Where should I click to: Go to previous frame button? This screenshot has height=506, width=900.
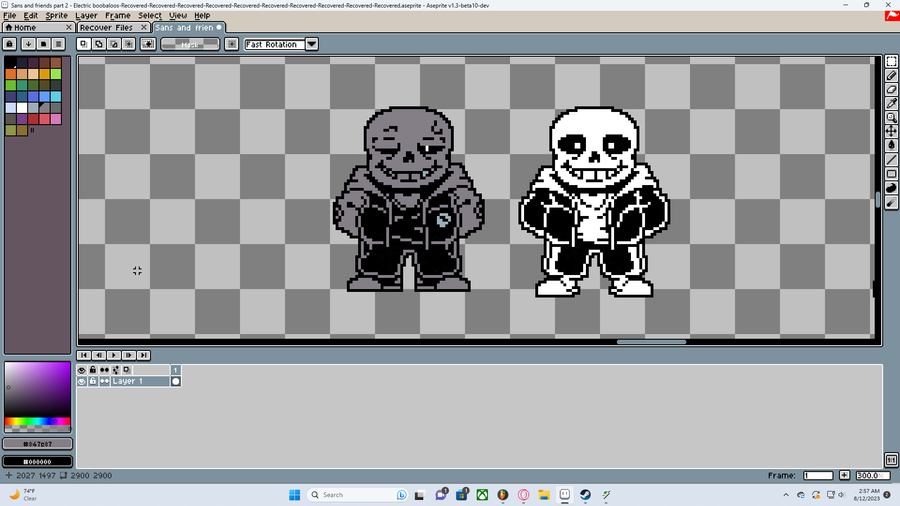[99, 355]
